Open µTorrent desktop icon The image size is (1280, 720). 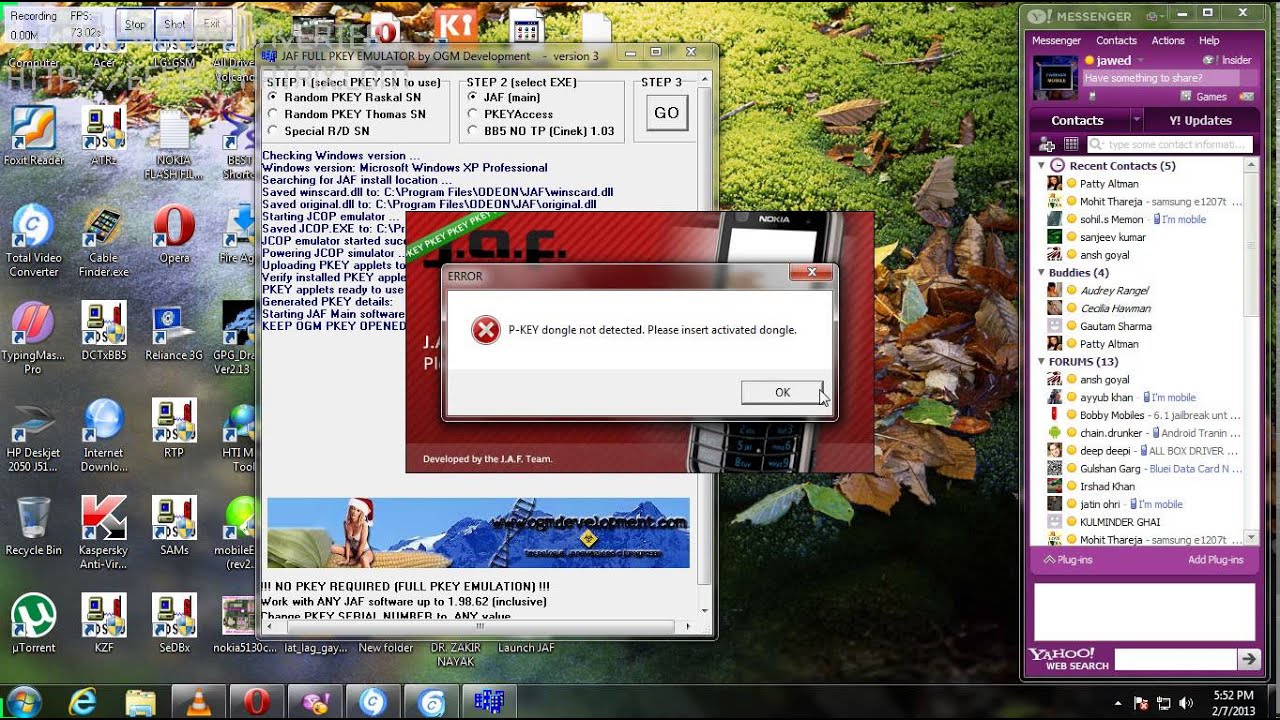33,624
